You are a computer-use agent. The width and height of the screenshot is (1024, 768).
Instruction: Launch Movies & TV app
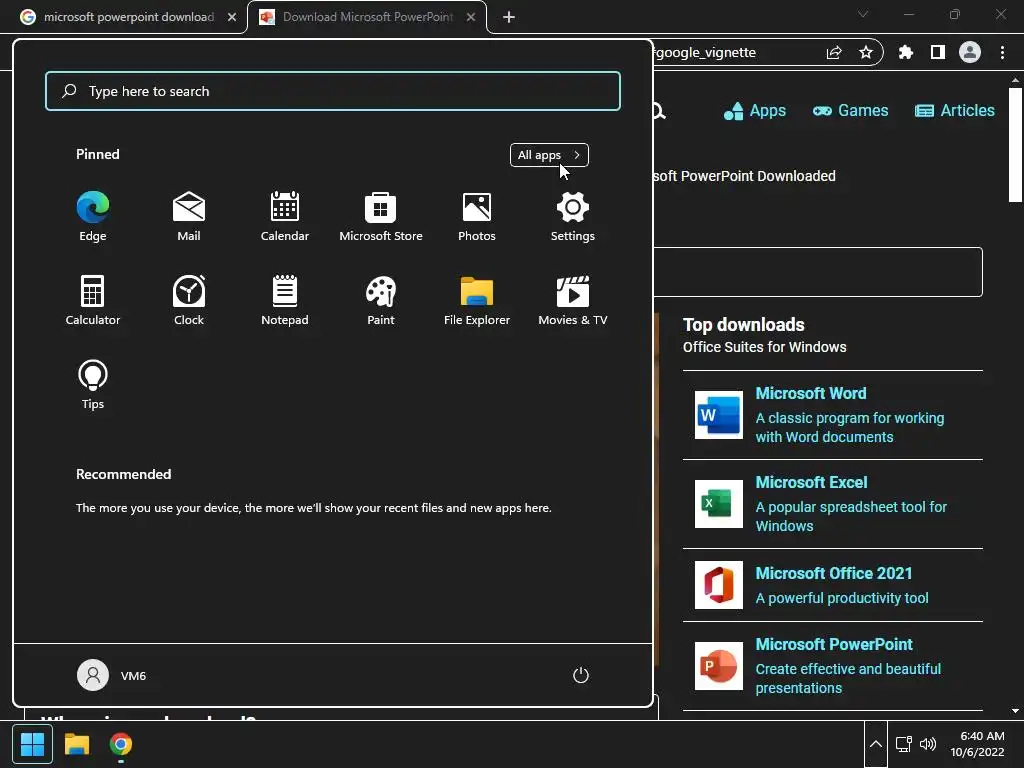pyautogui.click(x=573, y=300)
